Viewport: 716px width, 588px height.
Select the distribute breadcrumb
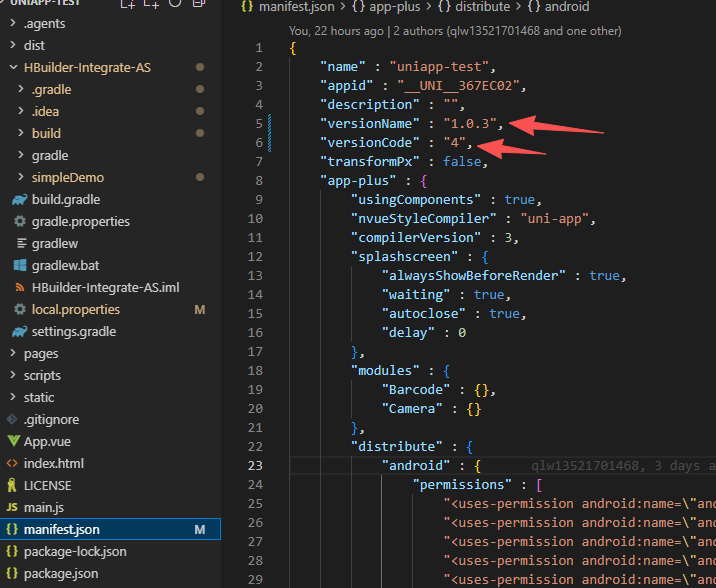(483, 6)
